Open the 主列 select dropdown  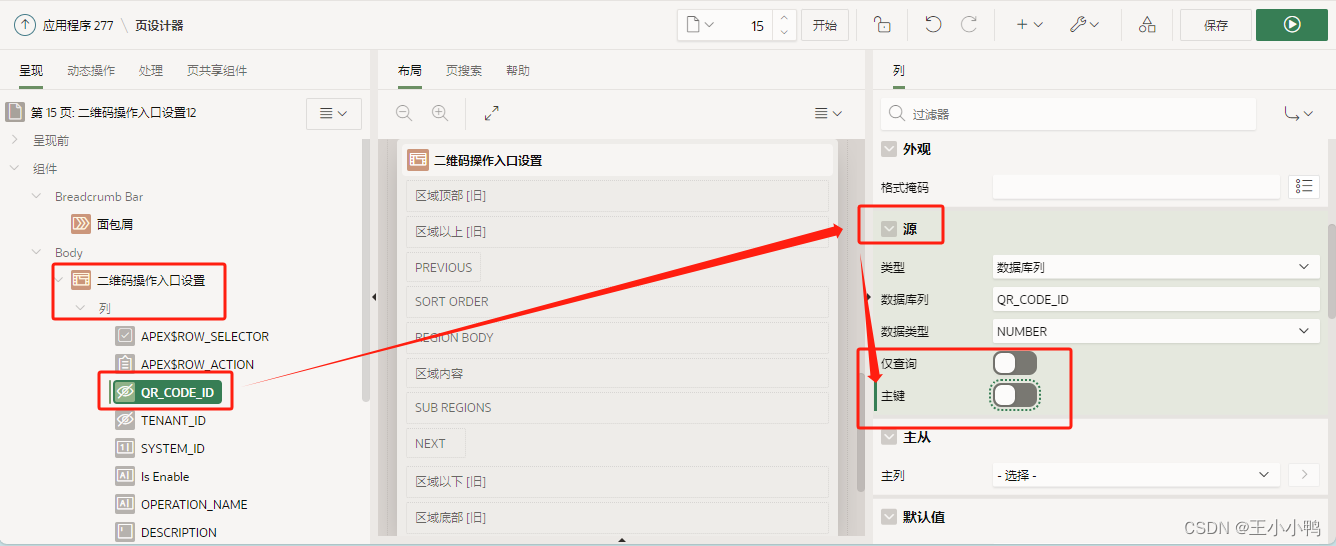1136,475
